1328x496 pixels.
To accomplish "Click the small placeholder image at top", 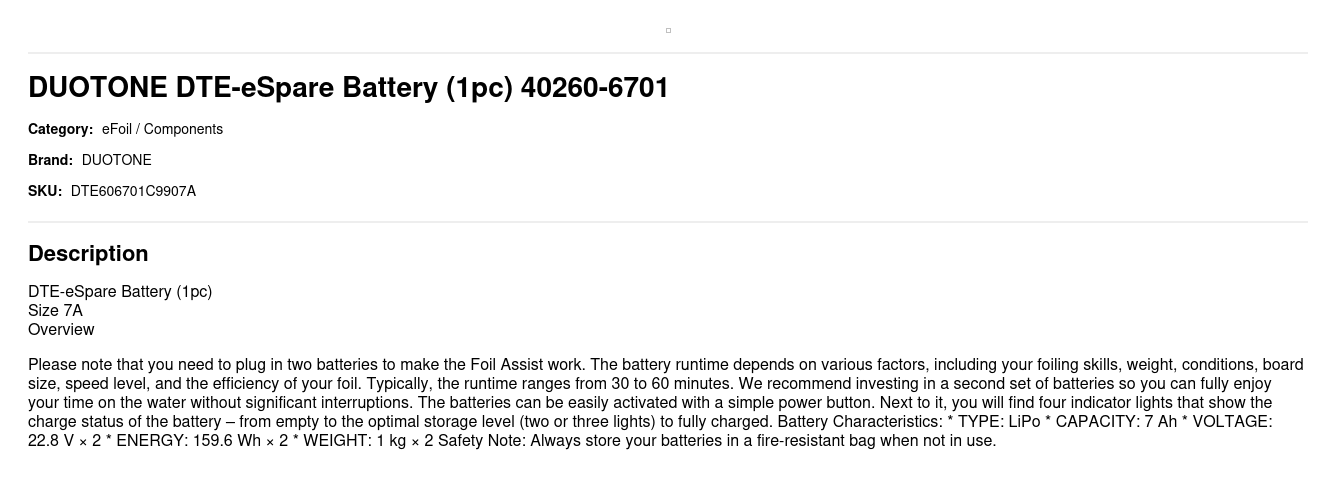I will pyautogui.click(x=668, y=30).
